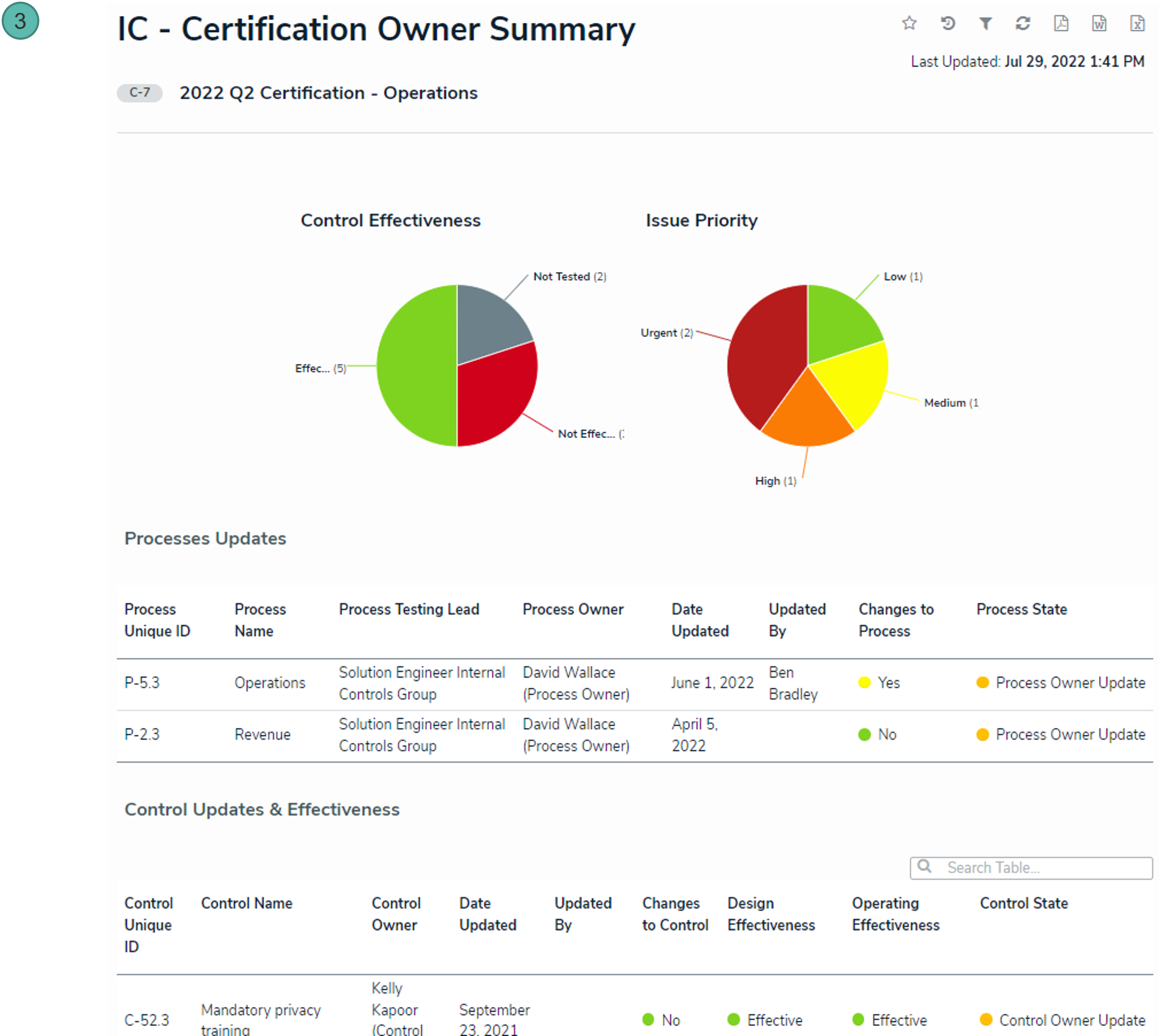Open the Revenue process row

(262, 734)
